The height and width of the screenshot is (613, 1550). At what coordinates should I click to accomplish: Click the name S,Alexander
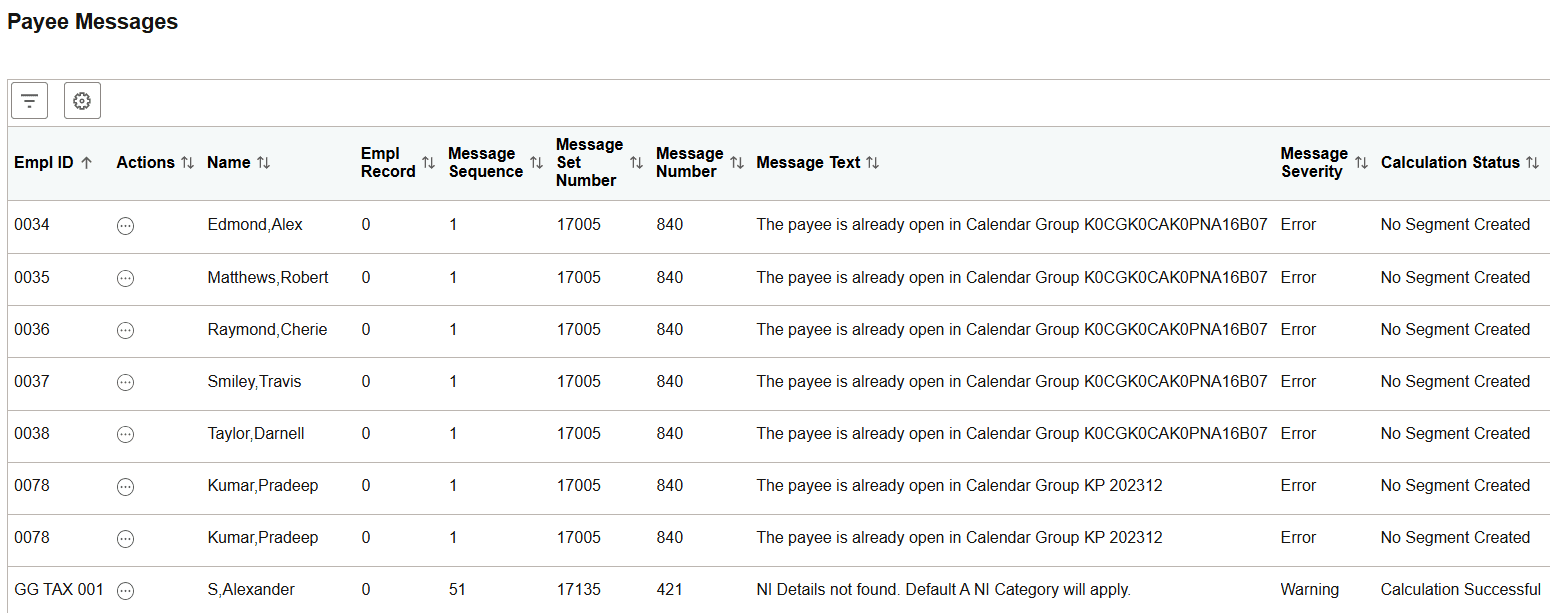tap(251, 589)
